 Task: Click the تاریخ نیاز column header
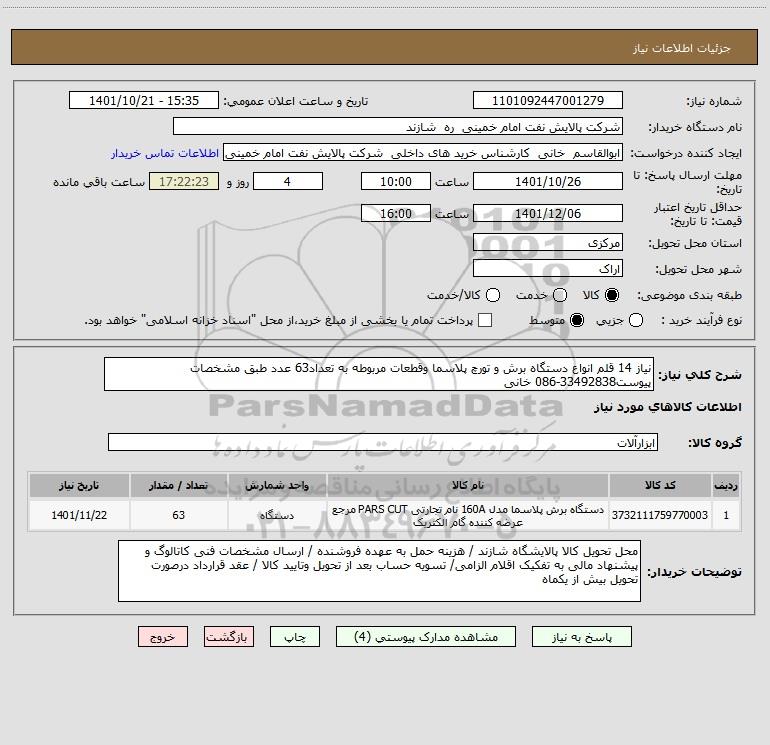(x=79, y=485)
